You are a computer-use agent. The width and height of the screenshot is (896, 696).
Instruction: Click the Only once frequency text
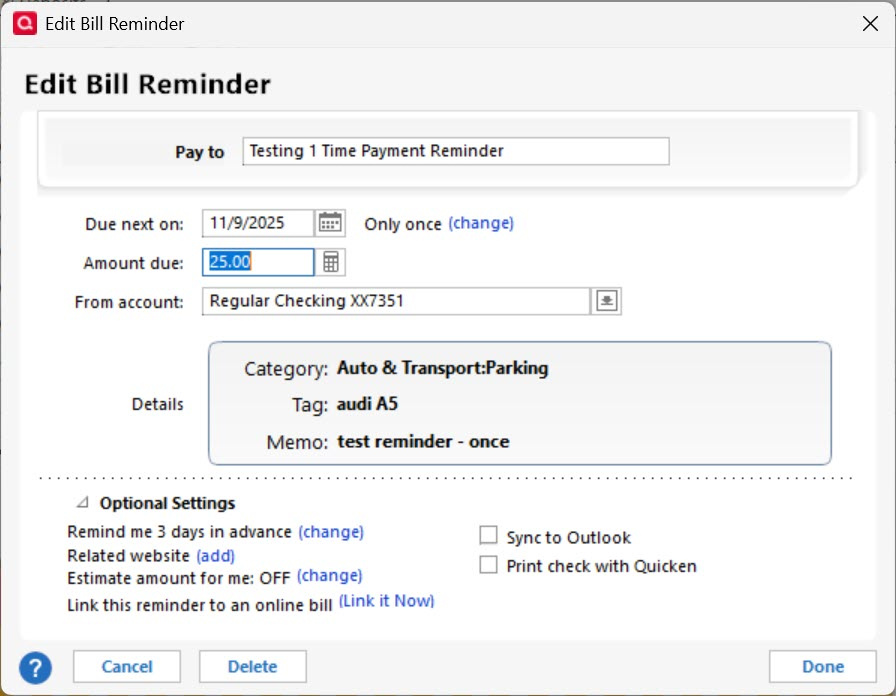[403, 224]
